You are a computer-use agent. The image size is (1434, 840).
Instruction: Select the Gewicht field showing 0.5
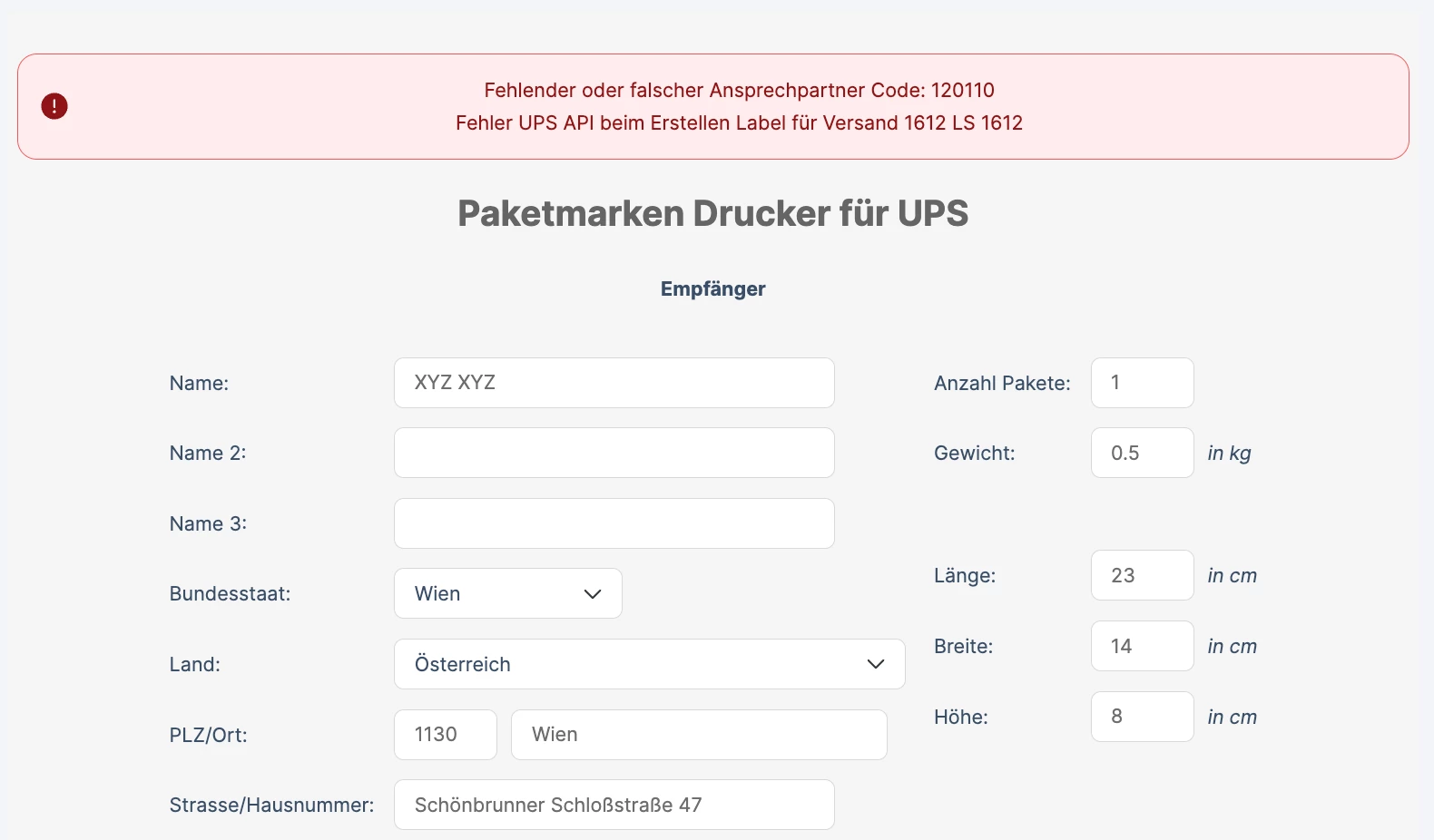1143,453
